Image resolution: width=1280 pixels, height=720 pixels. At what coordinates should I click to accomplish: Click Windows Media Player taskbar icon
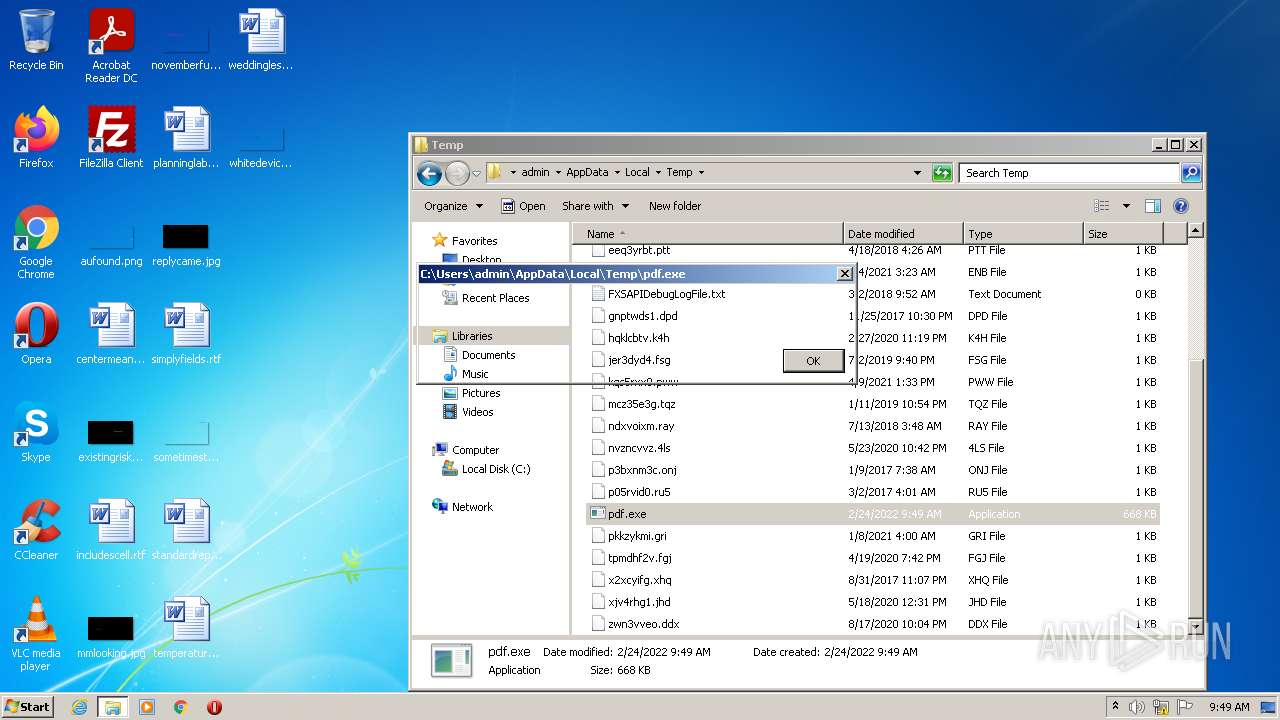coord(147,707)
